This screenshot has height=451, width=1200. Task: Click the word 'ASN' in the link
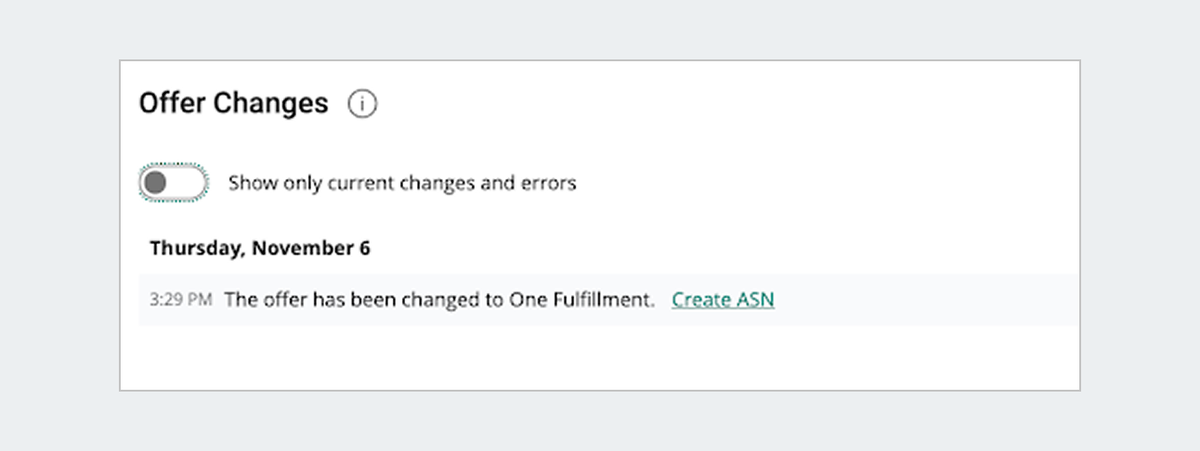(754, 299)
